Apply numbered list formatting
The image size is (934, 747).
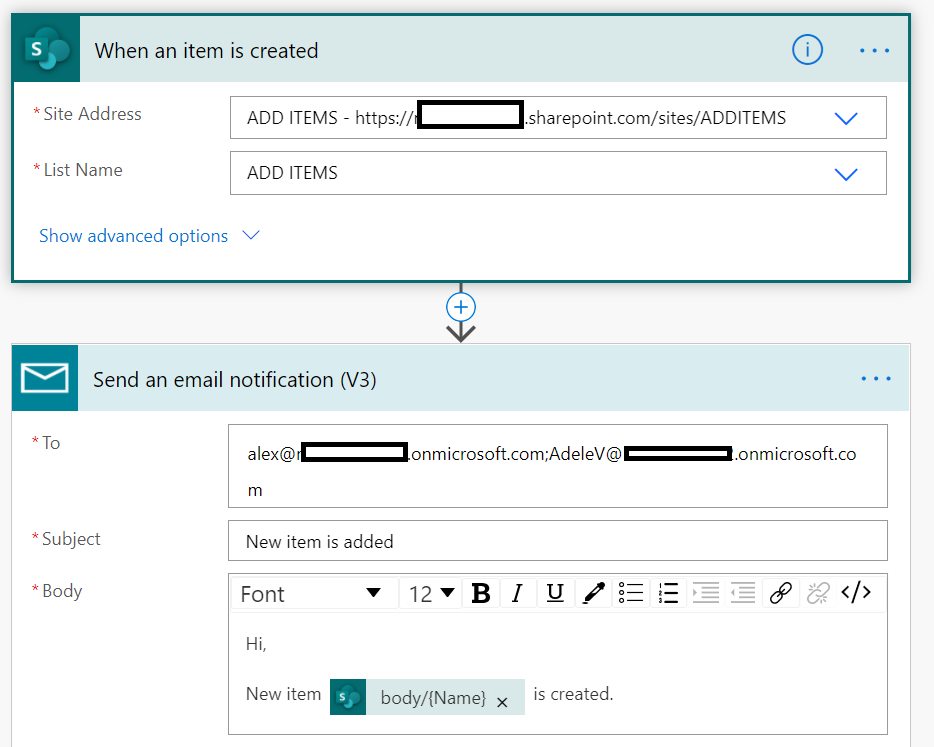(x=668, y=593)
